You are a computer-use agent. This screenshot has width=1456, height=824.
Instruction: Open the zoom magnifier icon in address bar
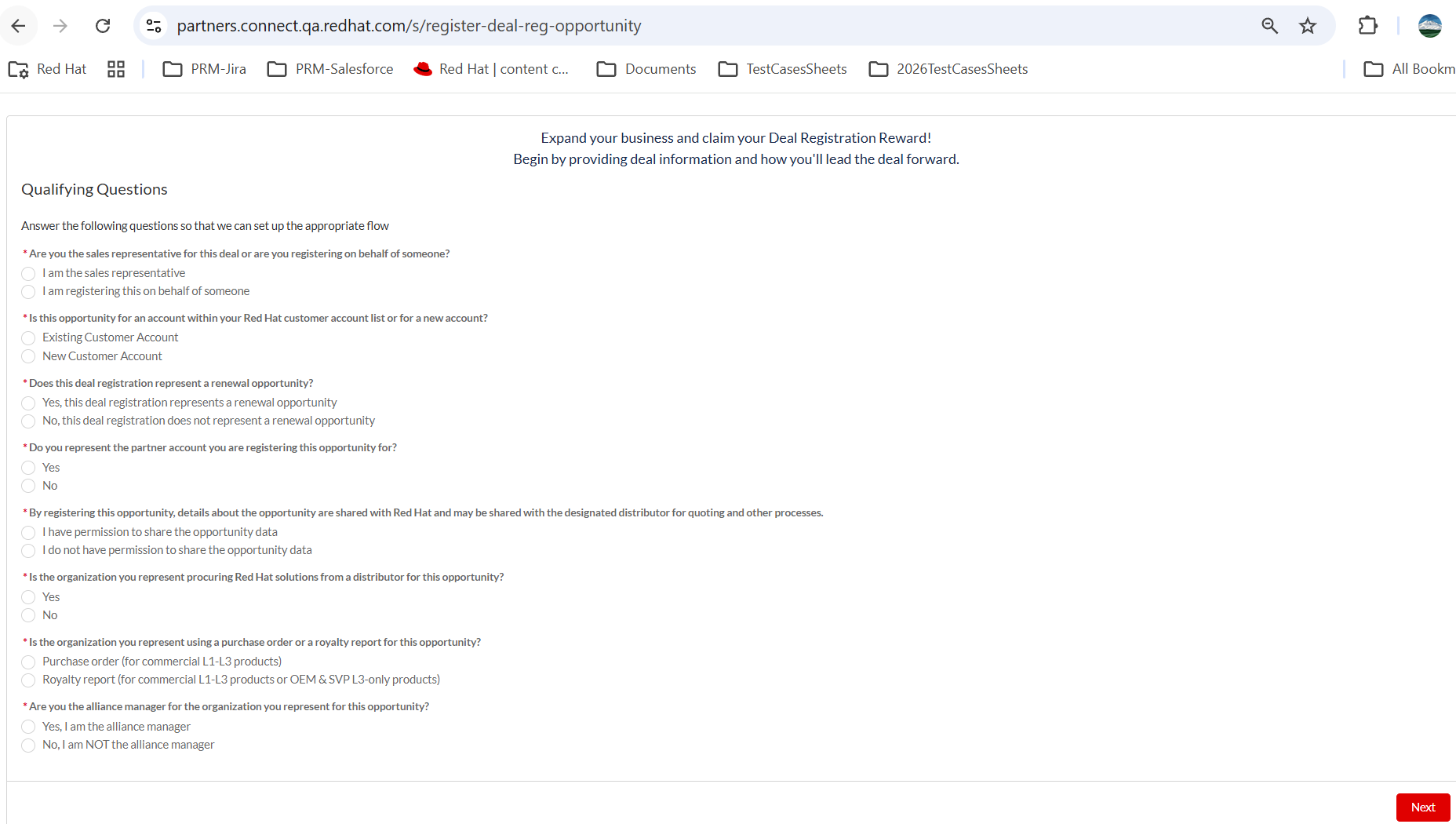[x=1270, y=26]
